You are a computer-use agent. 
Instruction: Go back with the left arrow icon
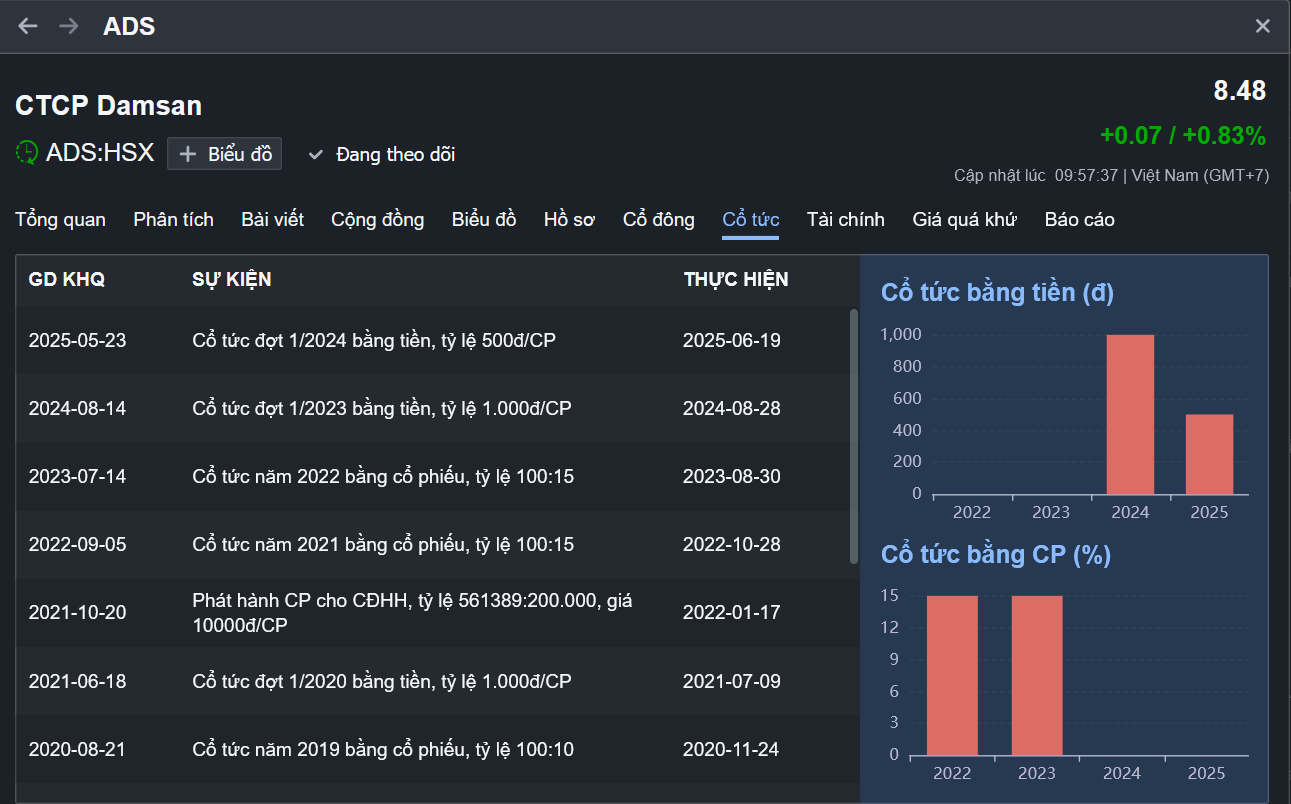[x=28, y=26]
